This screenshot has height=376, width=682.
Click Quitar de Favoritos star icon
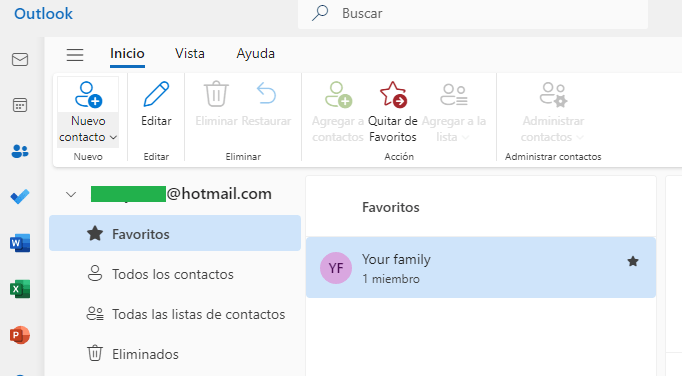pos(393,94)
